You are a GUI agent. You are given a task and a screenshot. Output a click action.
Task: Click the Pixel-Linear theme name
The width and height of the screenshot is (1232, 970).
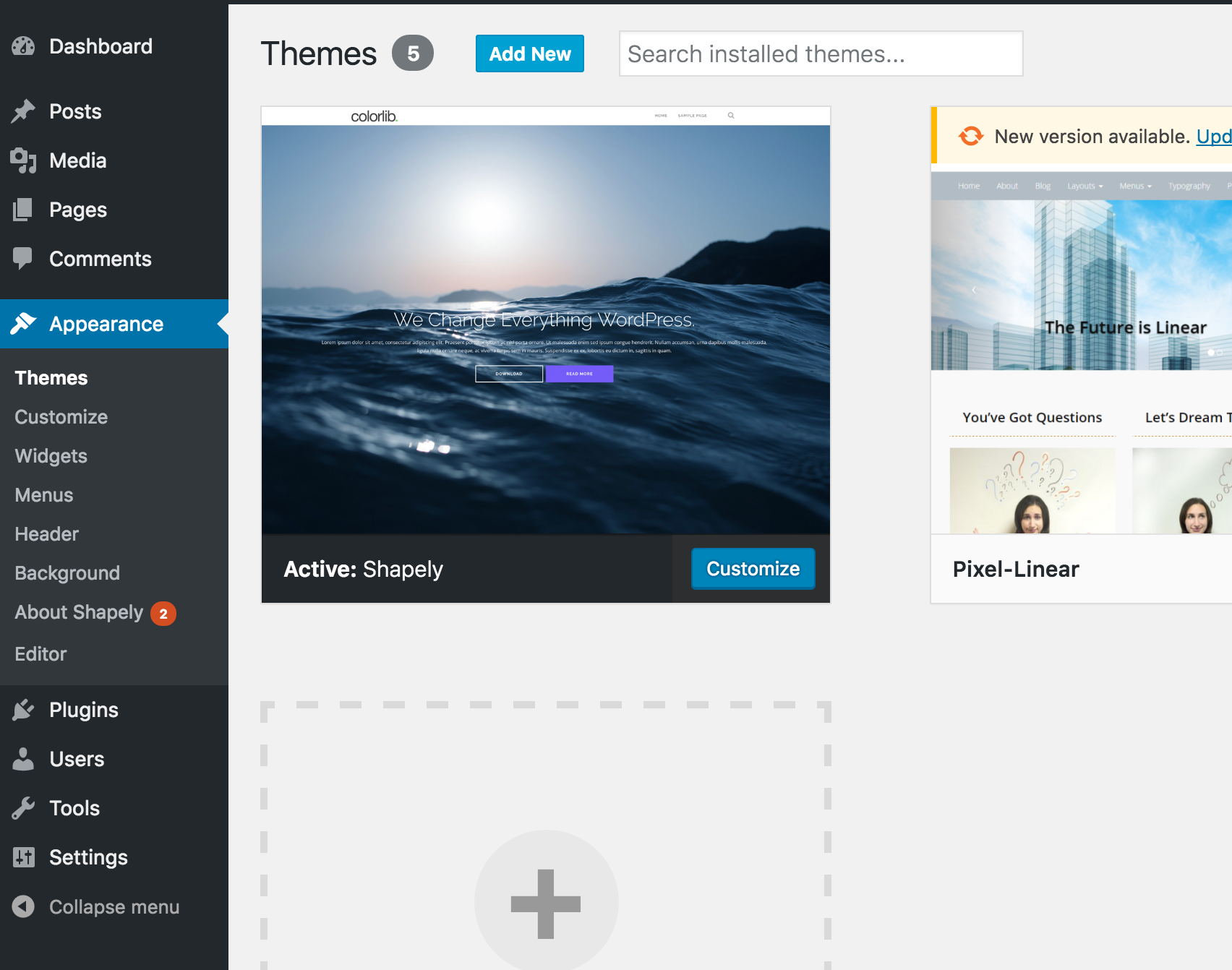coord(1016,569)
